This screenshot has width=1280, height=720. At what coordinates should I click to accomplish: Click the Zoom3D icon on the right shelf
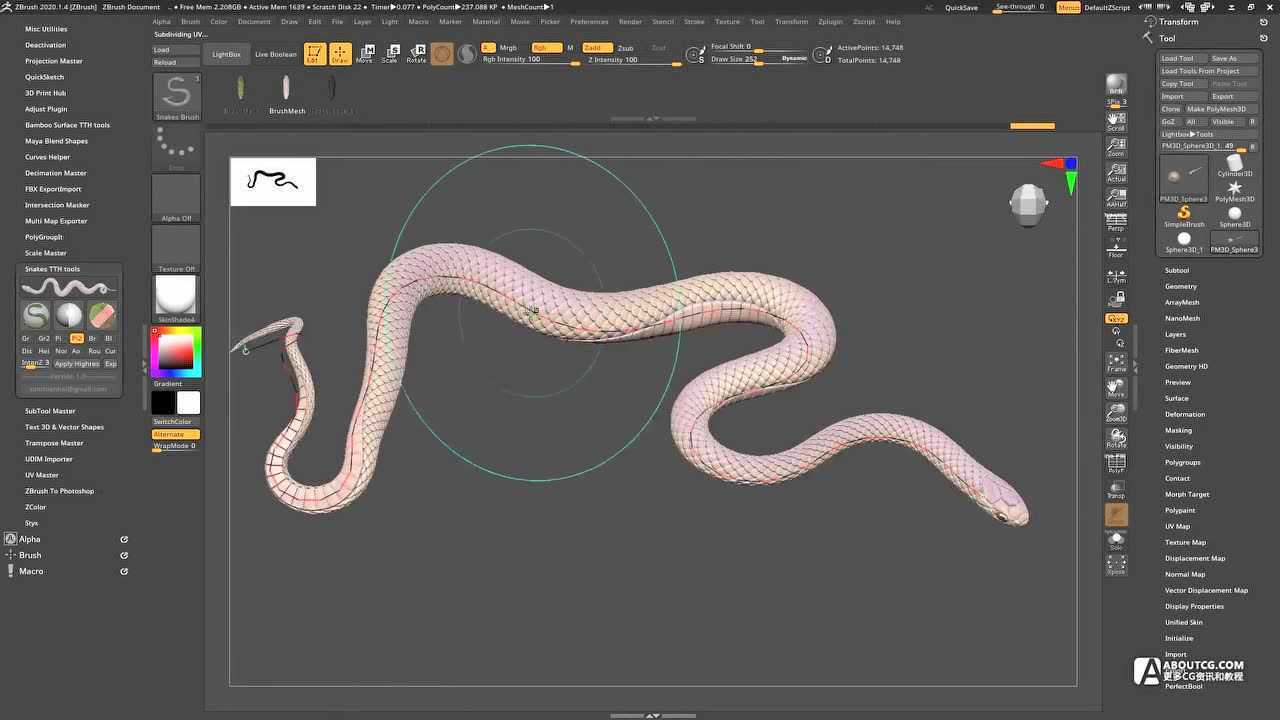point(1116,412)
